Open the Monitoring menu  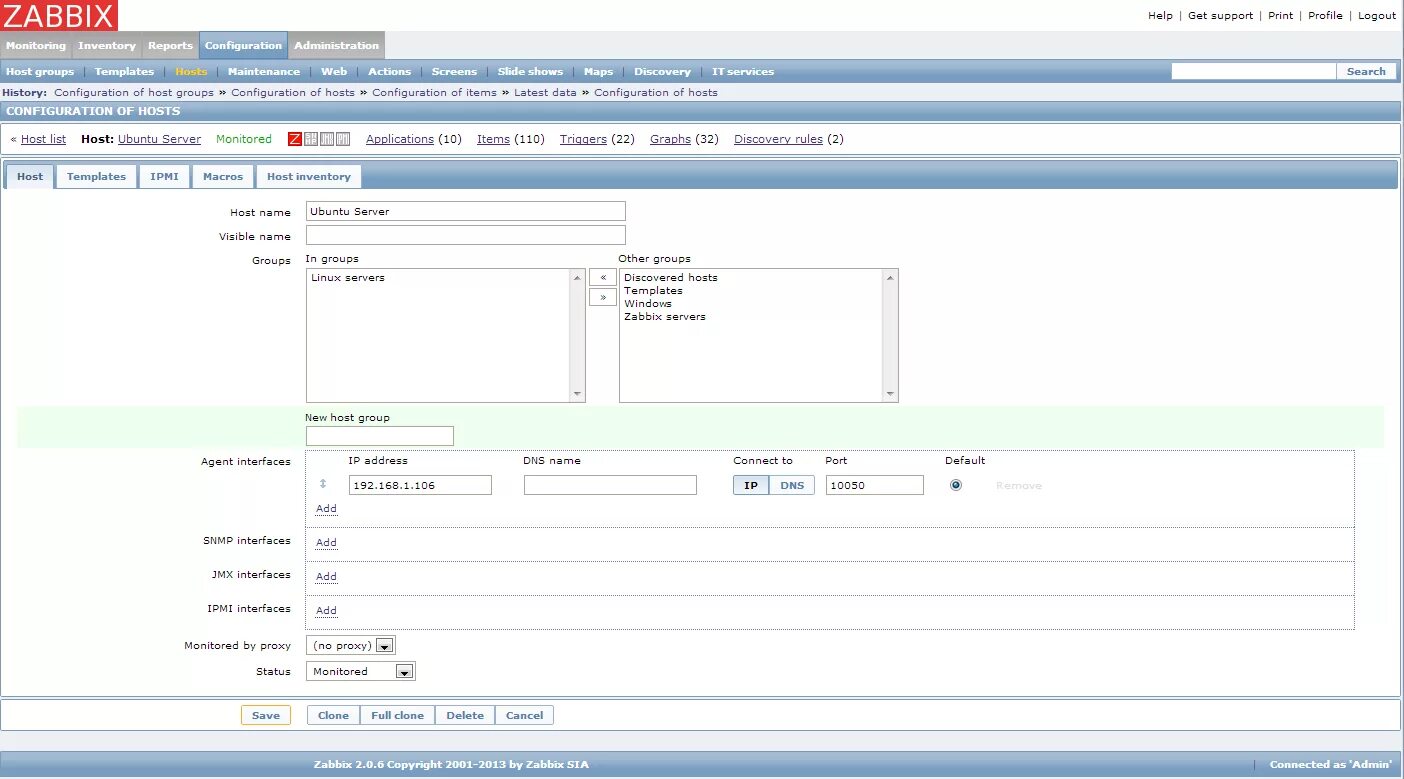point(36,45)
